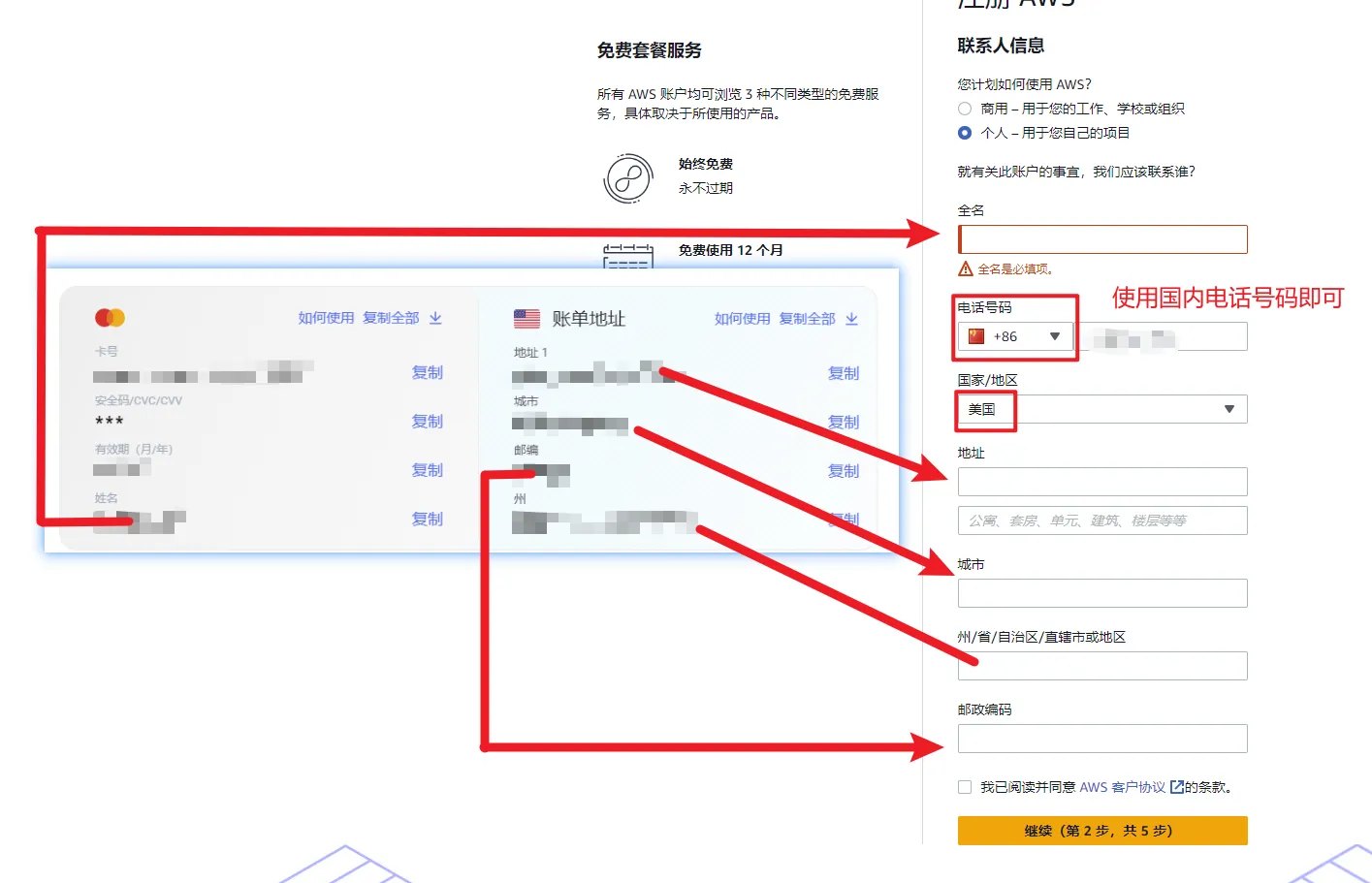Click the China flag in phone code selector
This screenshot has height=883, width=1372.
coord(976,336)
